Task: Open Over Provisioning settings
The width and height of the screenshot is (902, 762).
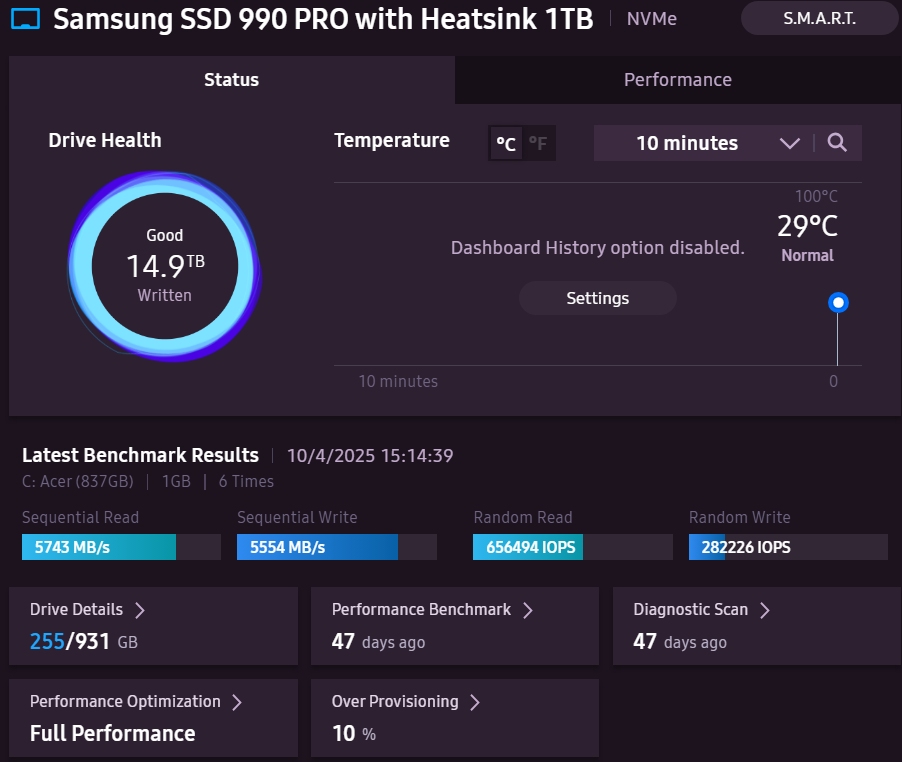Action: click(454, 718)
